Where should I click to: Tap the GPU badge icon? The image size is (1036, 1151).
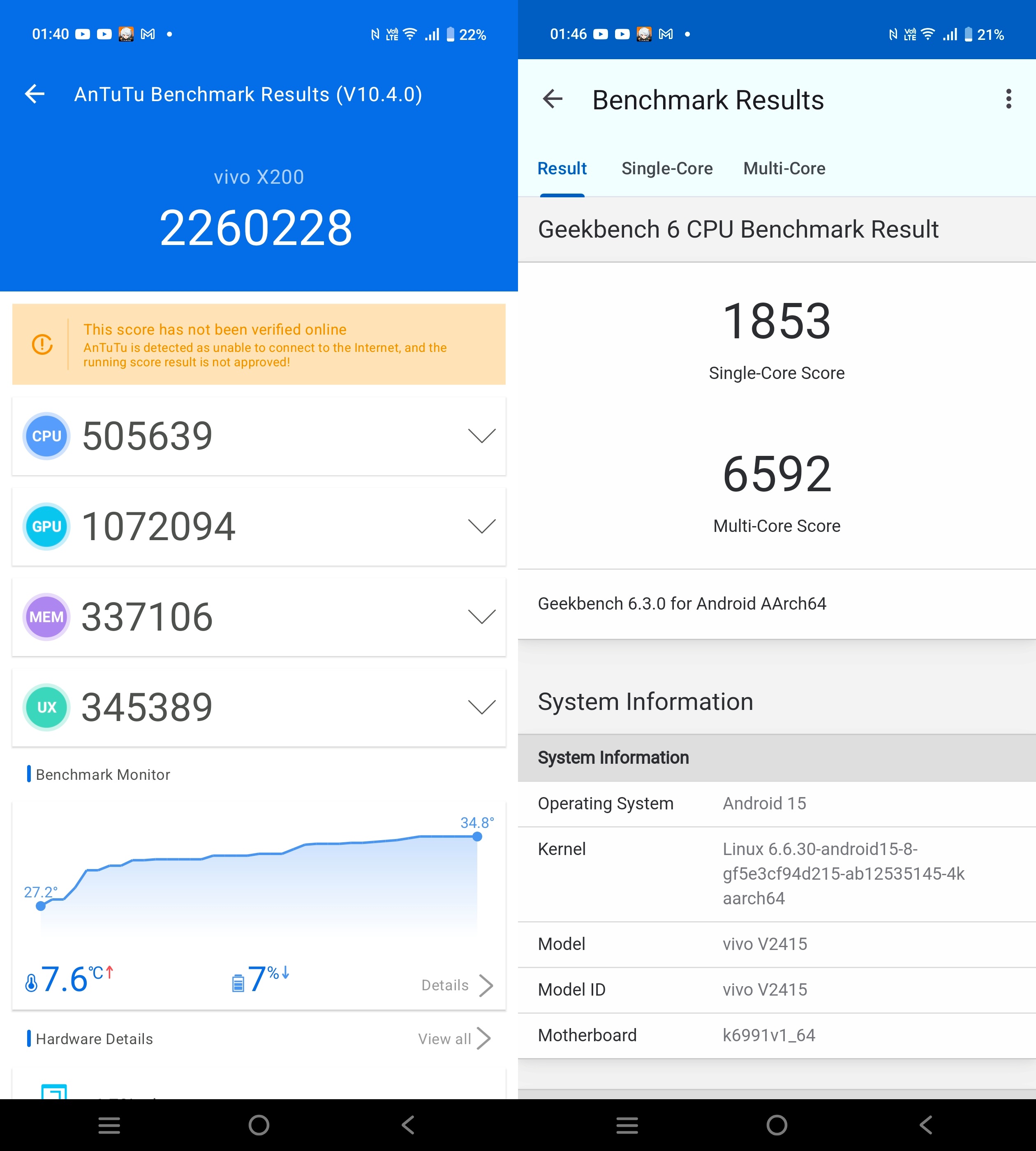pyautogui.click(x=47, y=527)
